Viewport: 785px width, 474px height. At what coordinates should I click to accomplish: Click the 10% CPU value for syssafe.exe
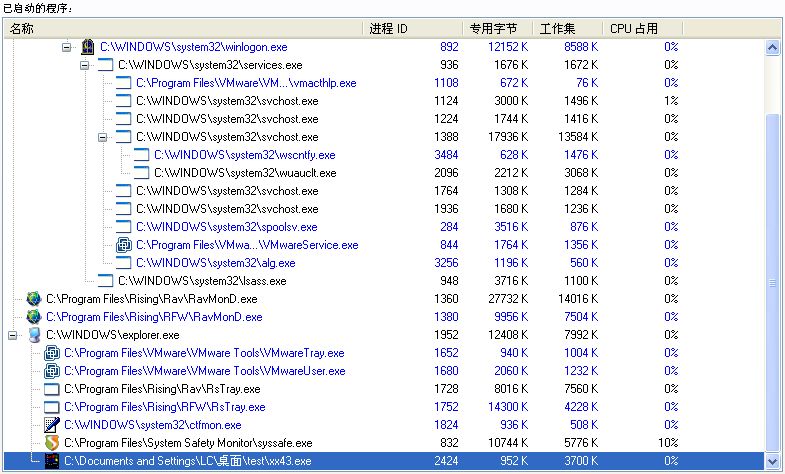pos(668,443)
